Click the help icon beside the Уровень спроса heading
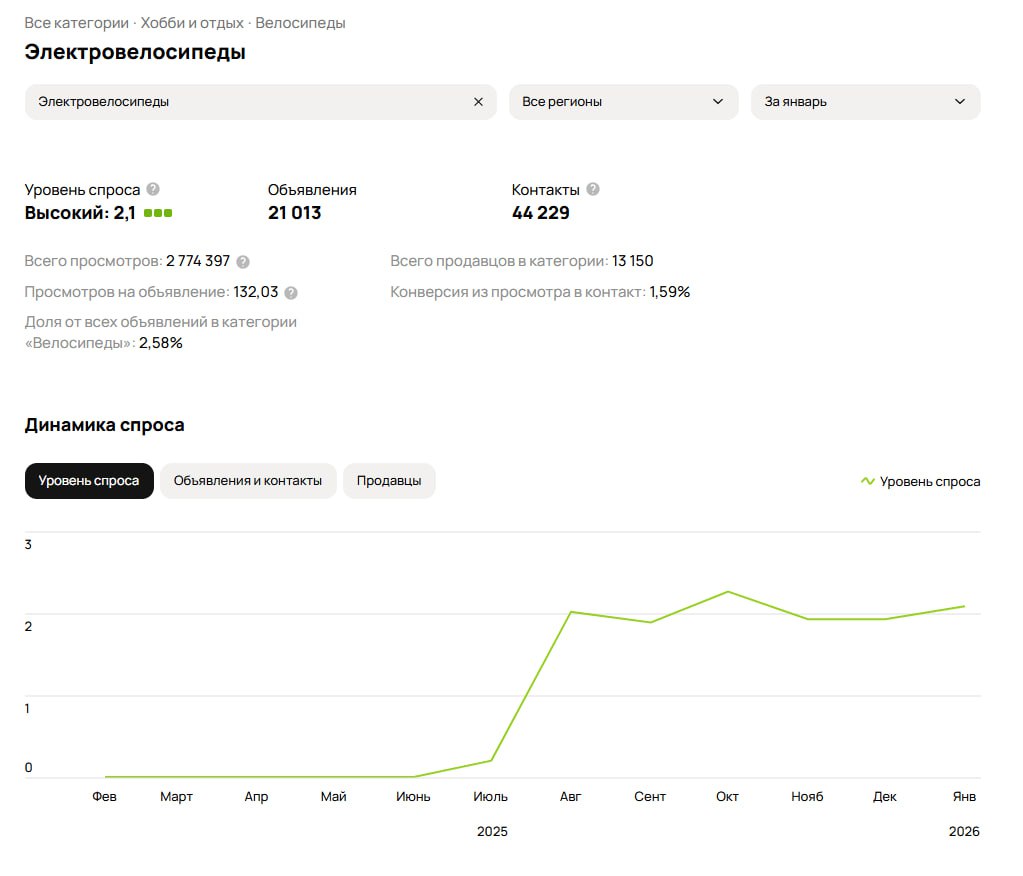 [x=152, y=189]
